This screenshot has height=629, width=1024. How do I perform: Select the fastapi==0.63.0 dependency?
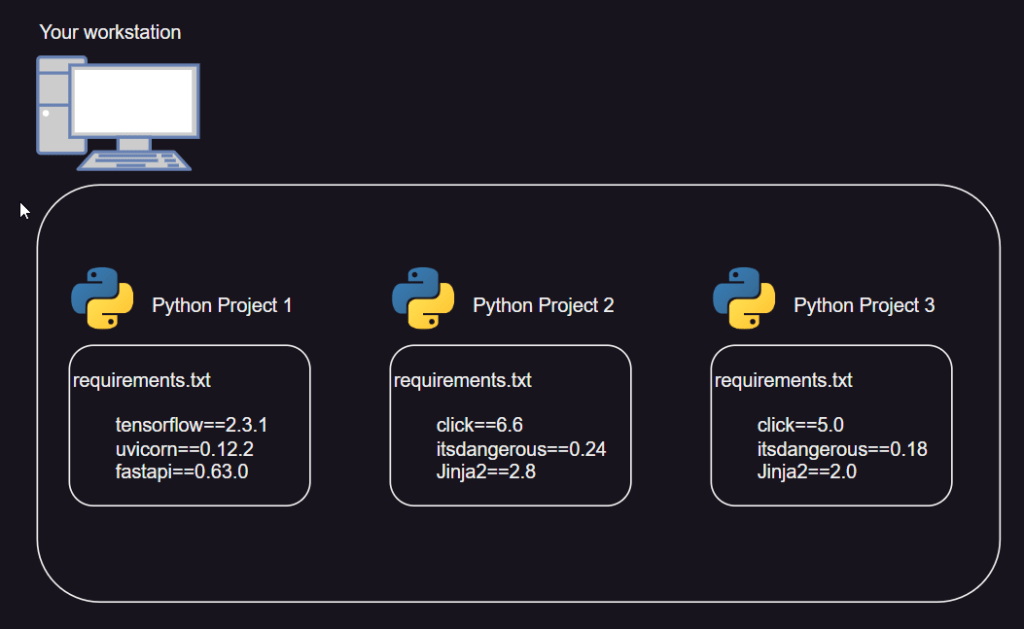coord(181,471)
